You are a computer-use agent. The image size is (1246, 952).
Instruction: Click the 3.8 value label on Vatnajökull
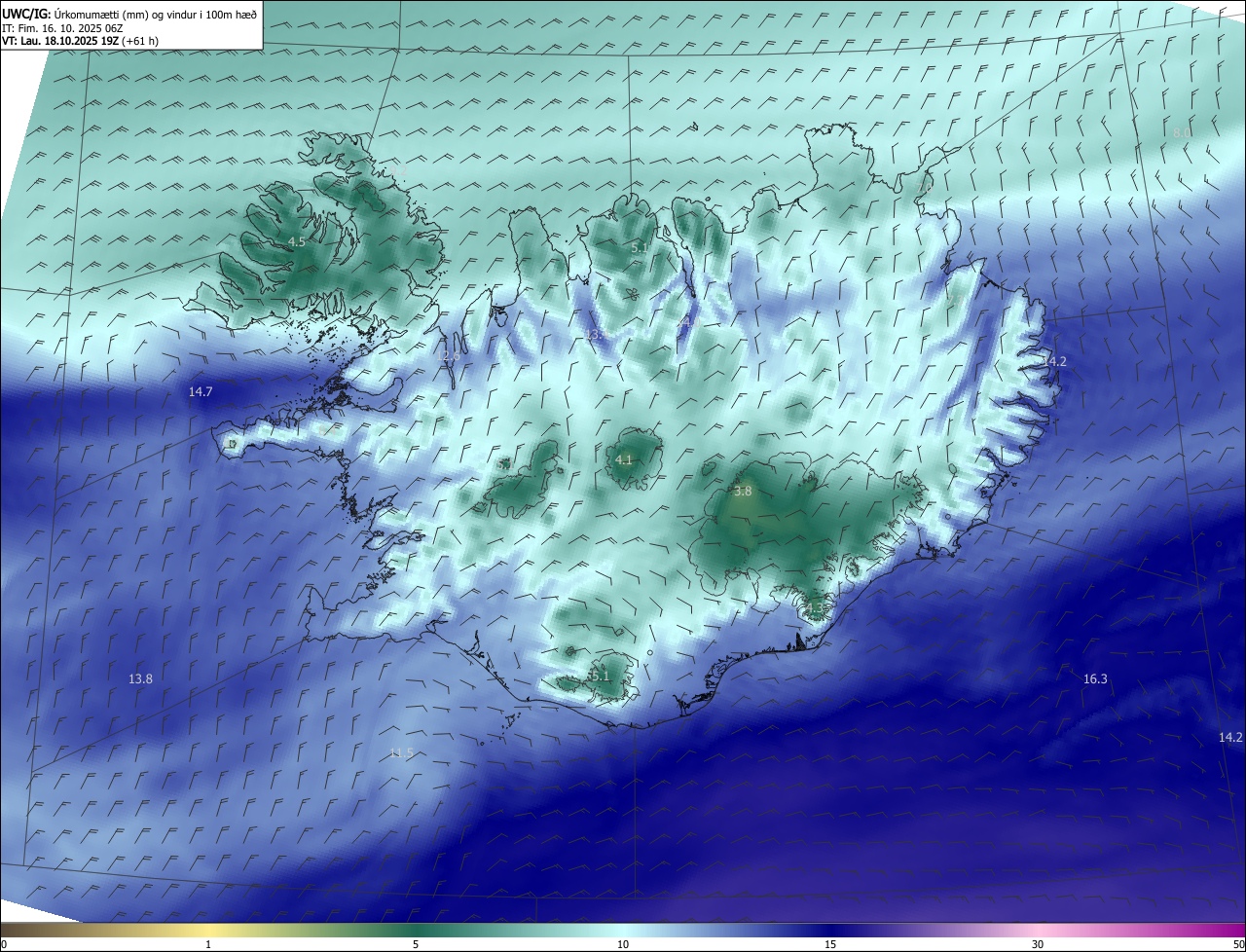(x=743, y=492)
